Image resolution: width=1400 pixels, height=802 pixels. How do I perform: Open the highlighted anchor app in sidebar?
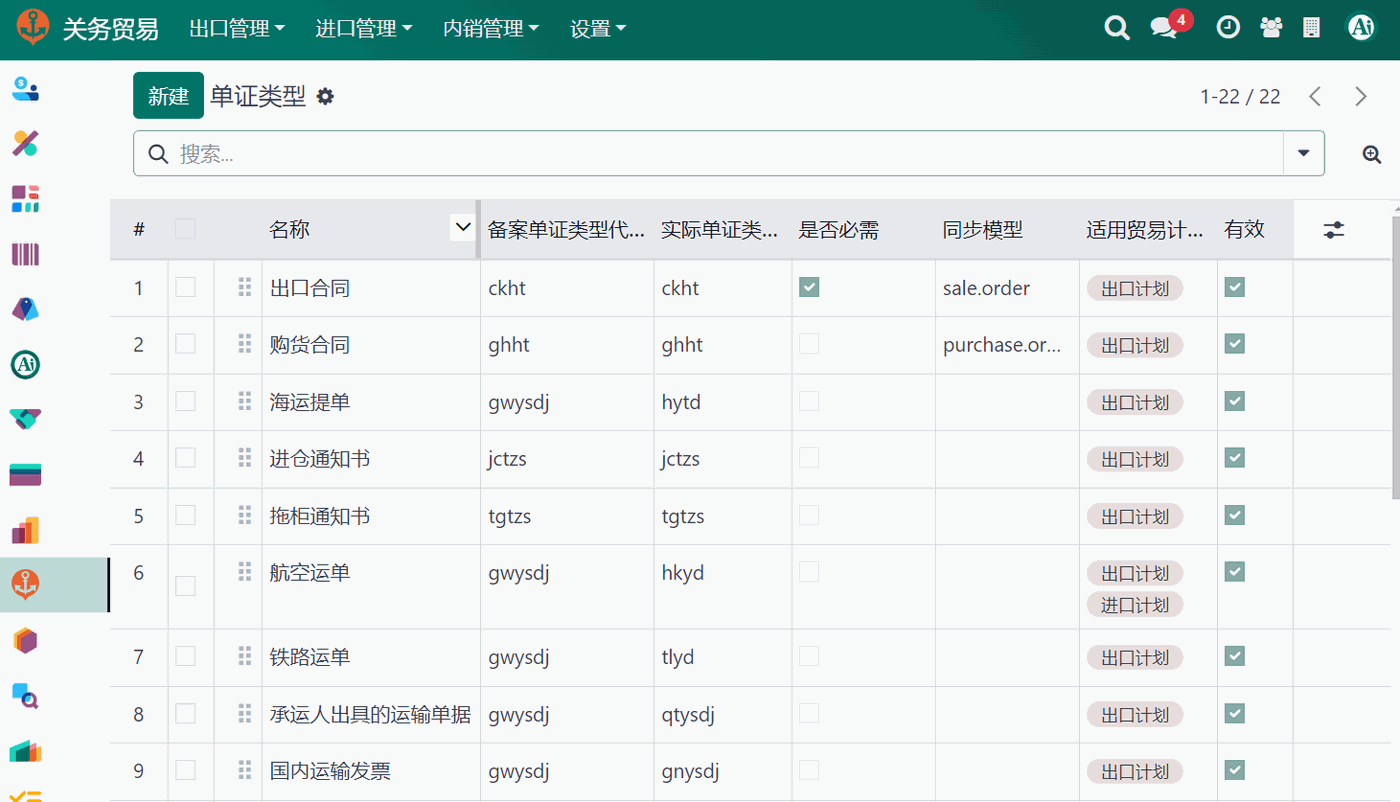pyautogui.click(x=25, y=585)
